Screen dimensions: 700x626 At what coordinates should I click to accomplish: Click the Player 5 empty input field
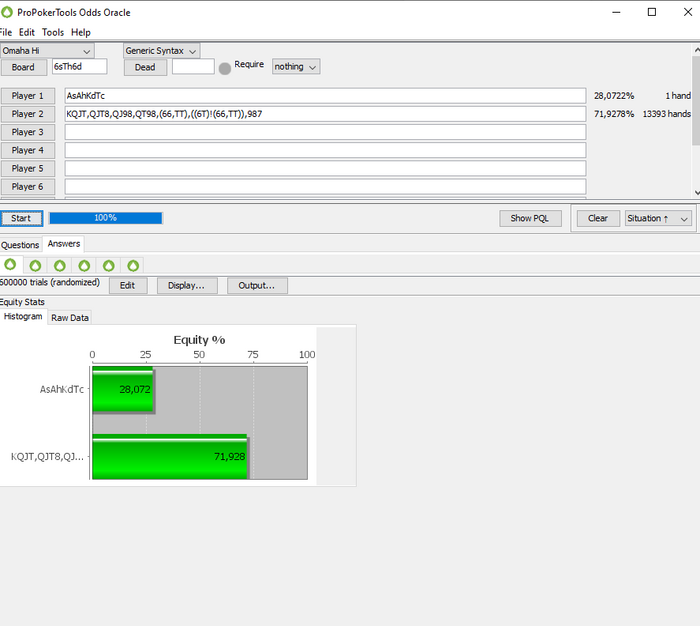tap(325, 168)
